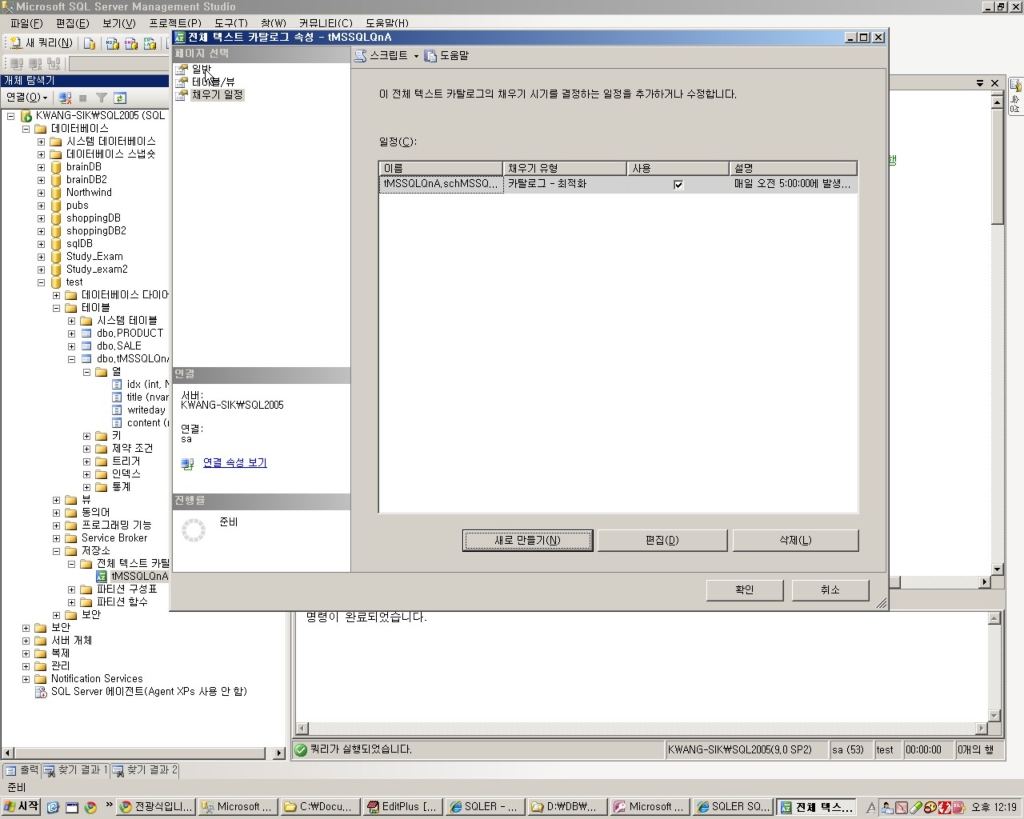Collapse the test database node
The image size is (1024, 819).
(x=41, y=282)
